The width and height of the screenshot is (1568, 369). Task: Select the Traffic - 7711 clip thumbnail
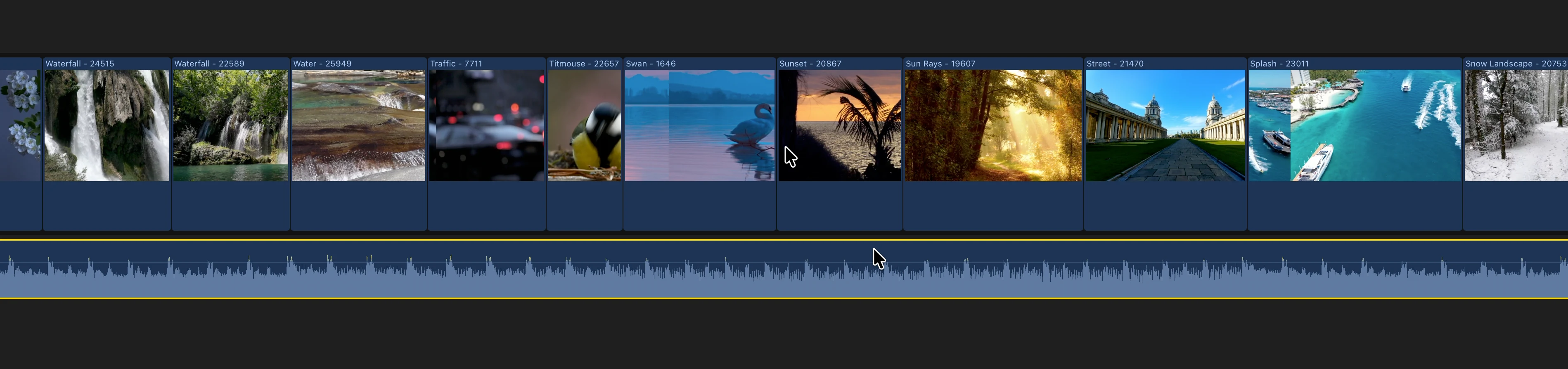(486, 125)
